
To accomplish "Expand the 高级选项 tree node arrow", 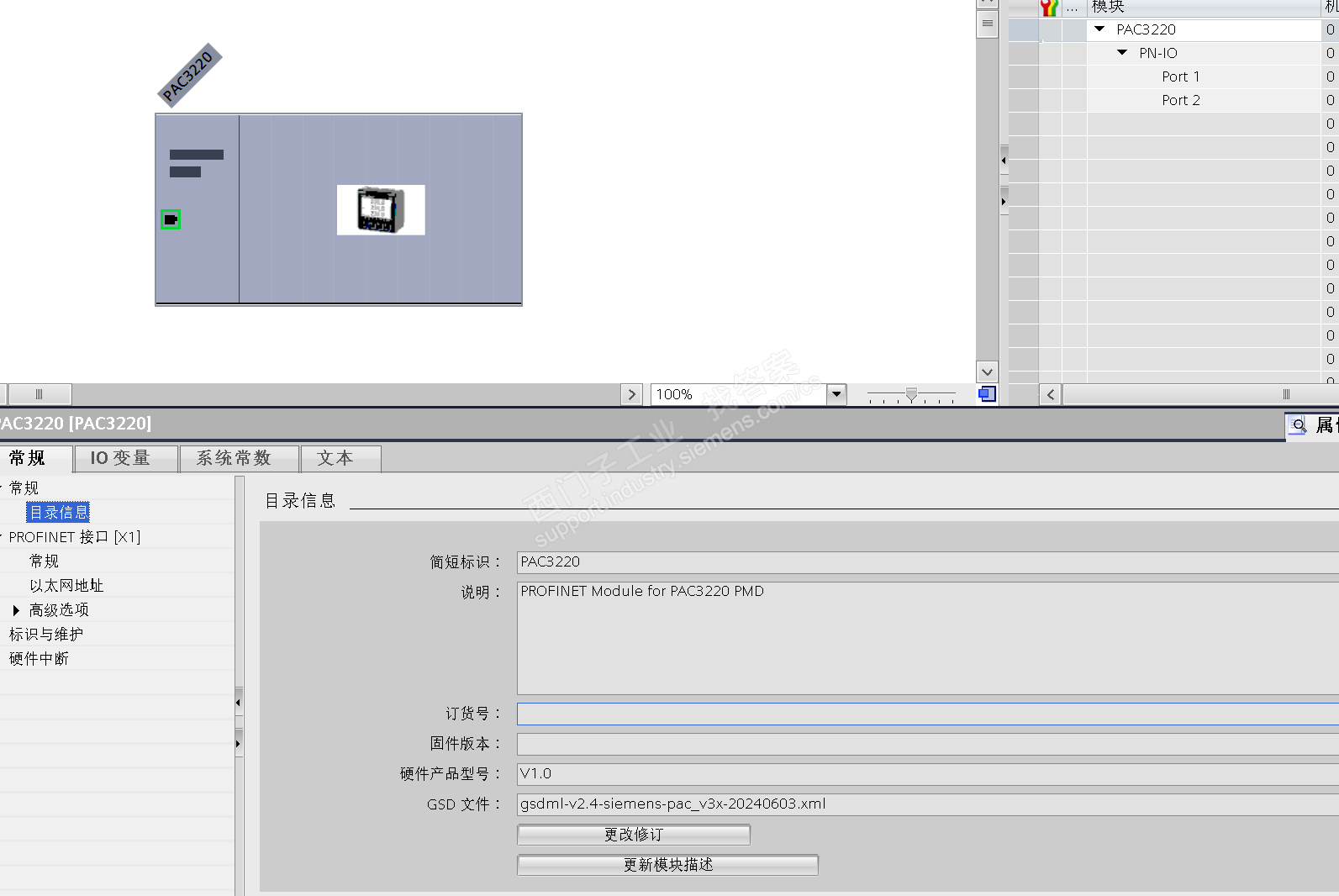I will click(16, 610).
